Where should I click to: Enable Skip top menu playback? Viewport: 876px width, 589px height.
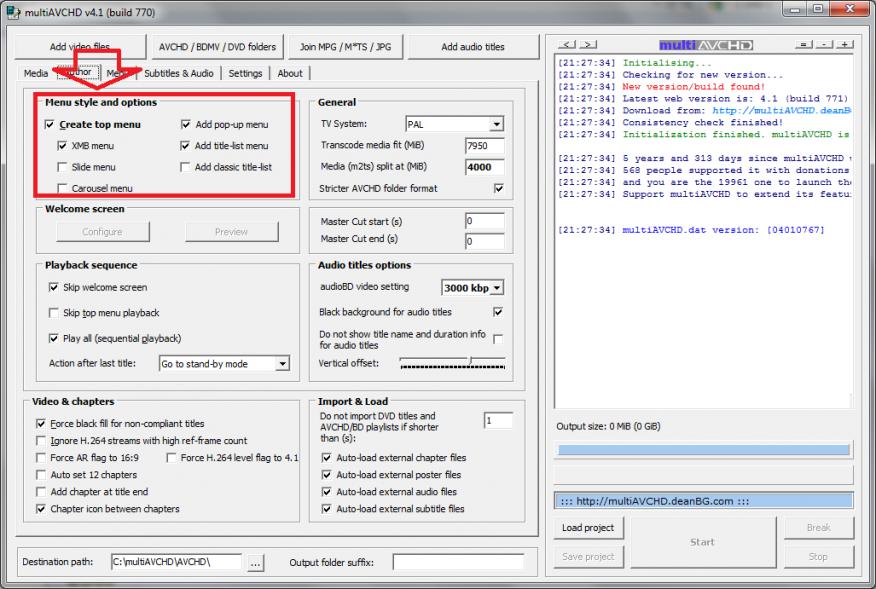(x=54, y=313)
